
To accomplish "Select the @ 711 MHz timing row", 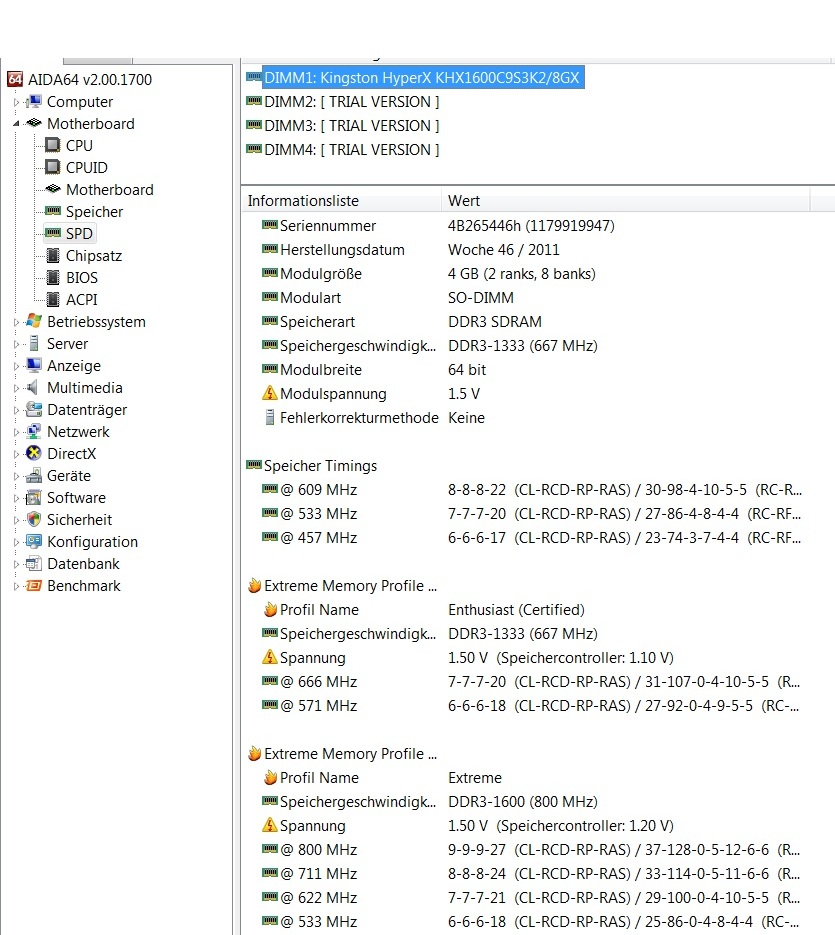I will point(531,874).
